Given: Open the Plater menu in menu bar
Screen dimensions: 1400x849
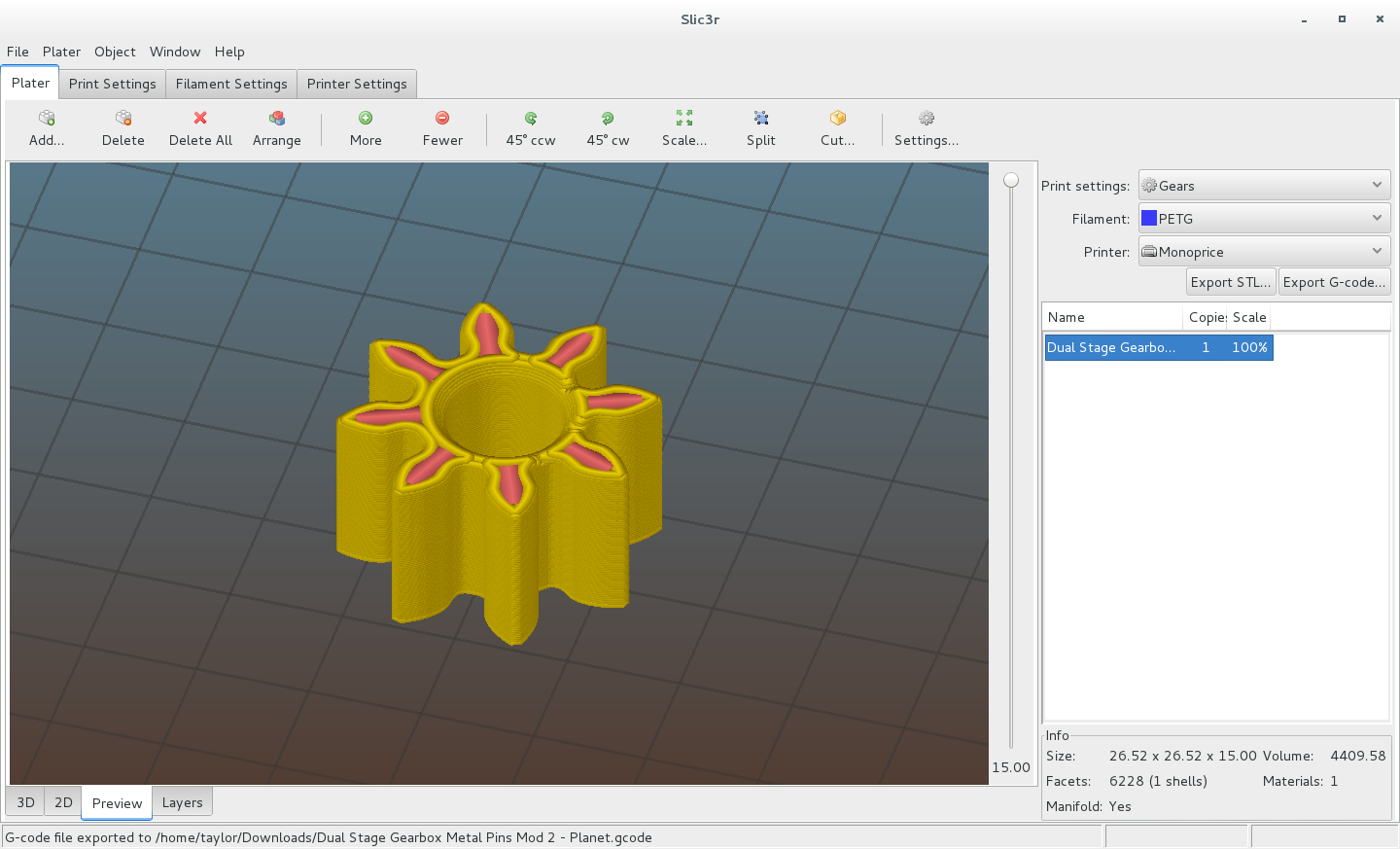Looking at the screenshot, I should pos(61,52).
